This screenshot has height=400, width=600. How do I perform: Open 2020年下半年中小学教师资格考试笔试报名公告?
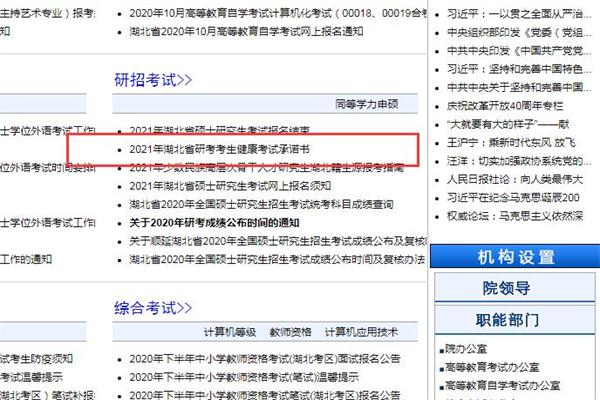264,395
